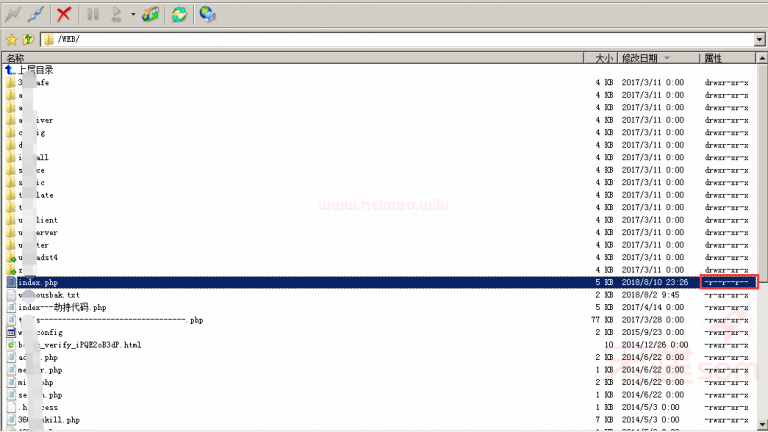The image size is (768, 432).
Task: Click the 大小 column header
Action: [603, 58]
